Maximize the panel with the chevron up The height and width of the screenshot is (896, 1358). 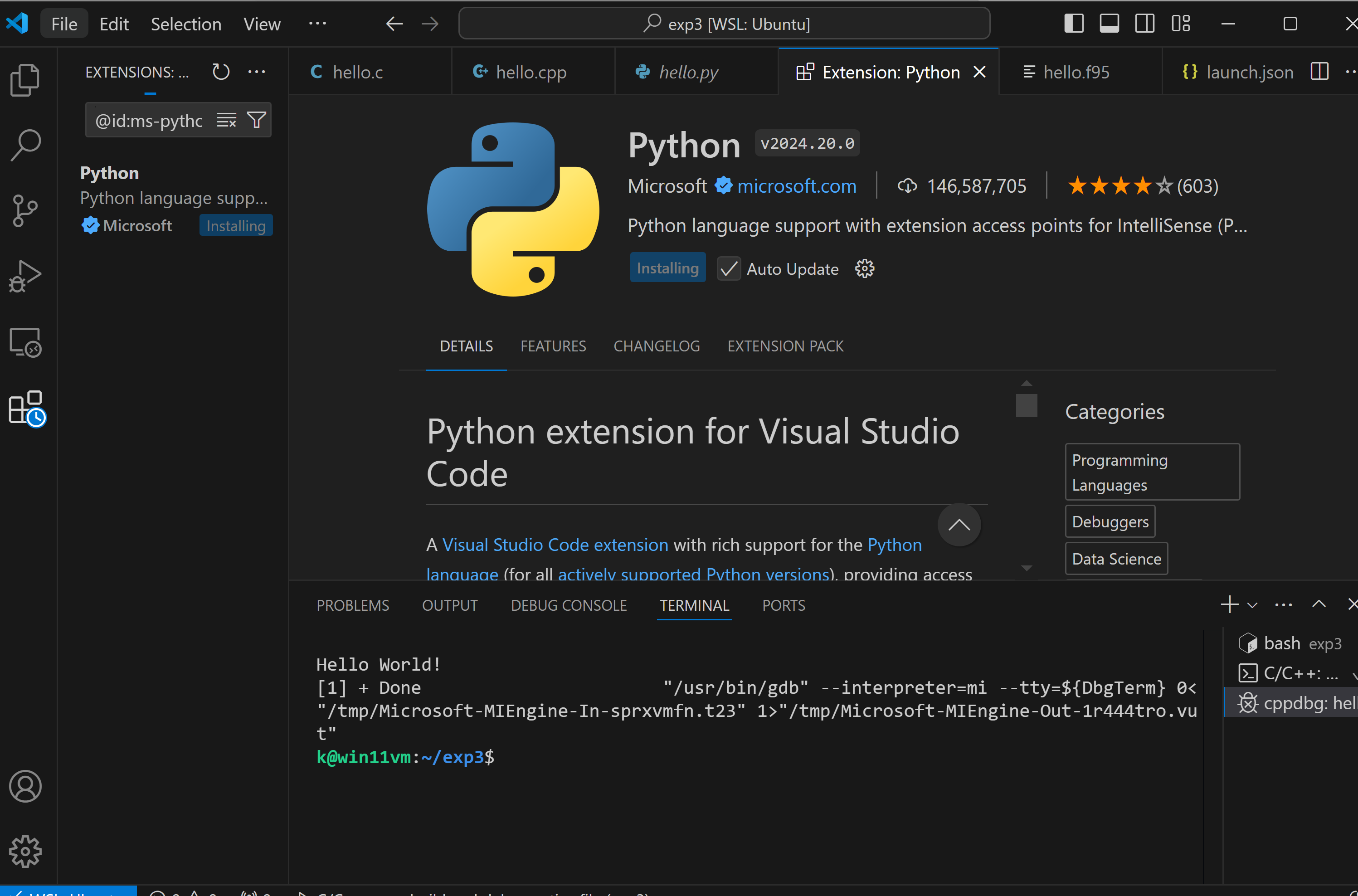[x=1319, y=604]
